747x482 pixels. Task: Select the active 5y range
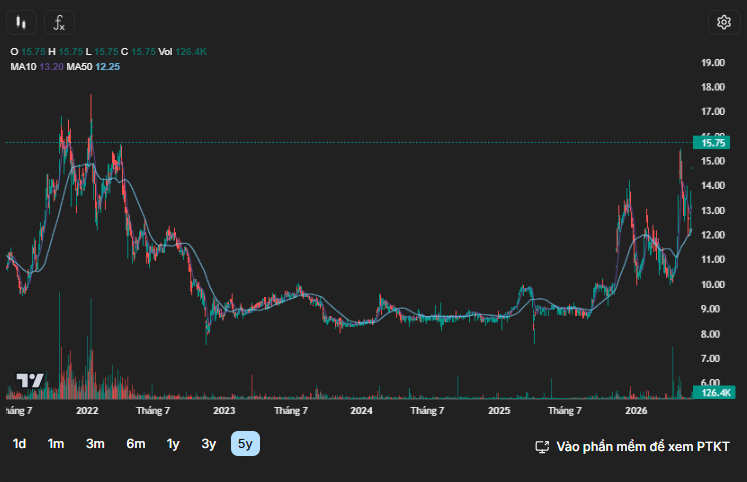[x=245, y=444]
